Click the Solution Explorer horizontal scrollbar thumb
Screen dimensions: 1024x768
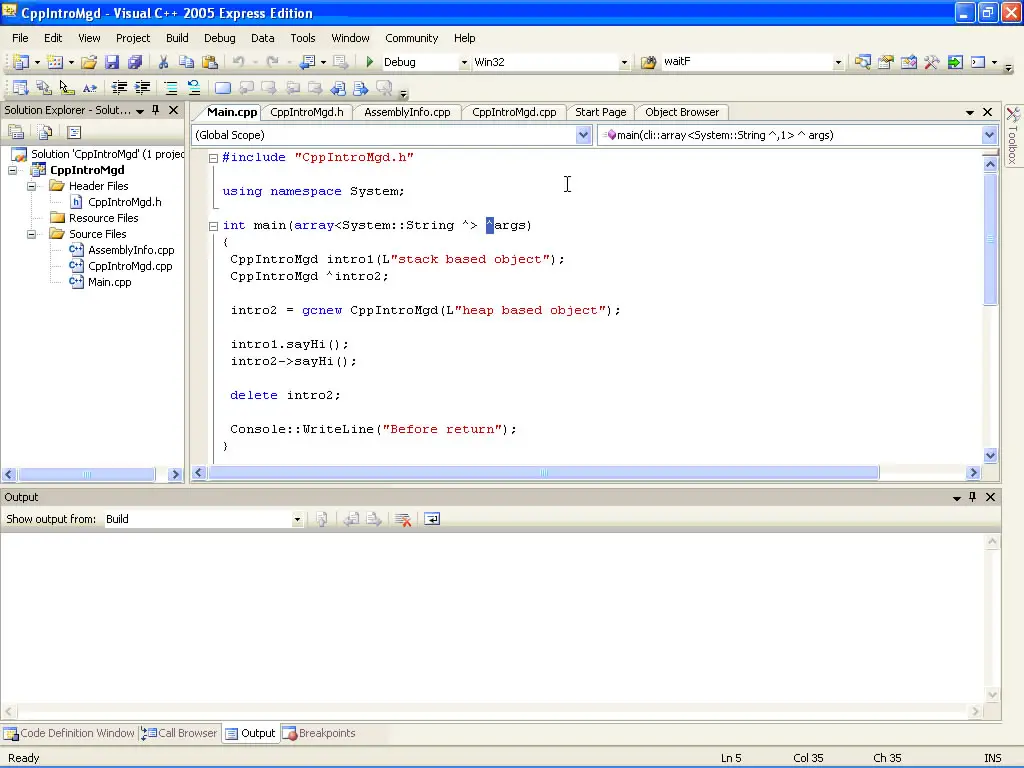87,475
